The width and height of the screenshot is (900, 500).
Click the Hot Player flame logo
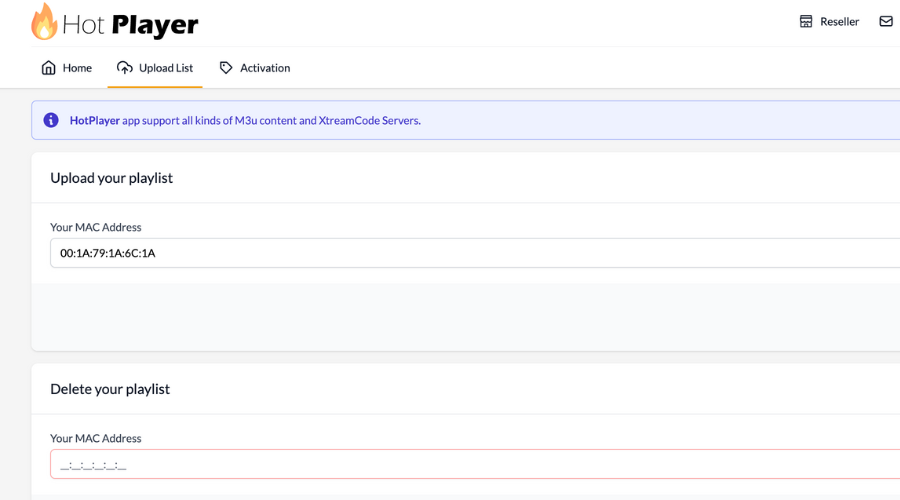44,22
